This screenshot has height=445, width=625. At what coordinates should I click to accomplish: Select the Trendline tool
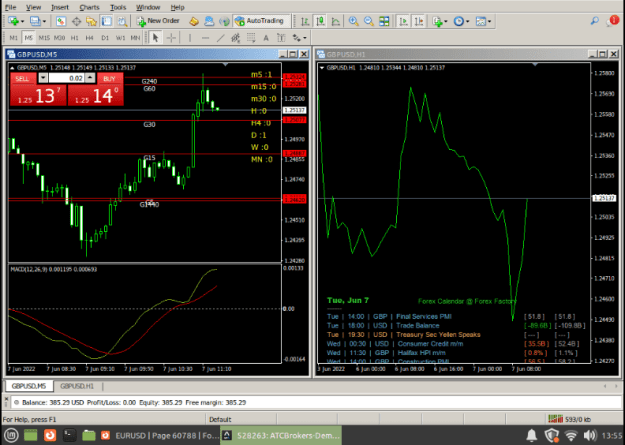click(220, 38)
